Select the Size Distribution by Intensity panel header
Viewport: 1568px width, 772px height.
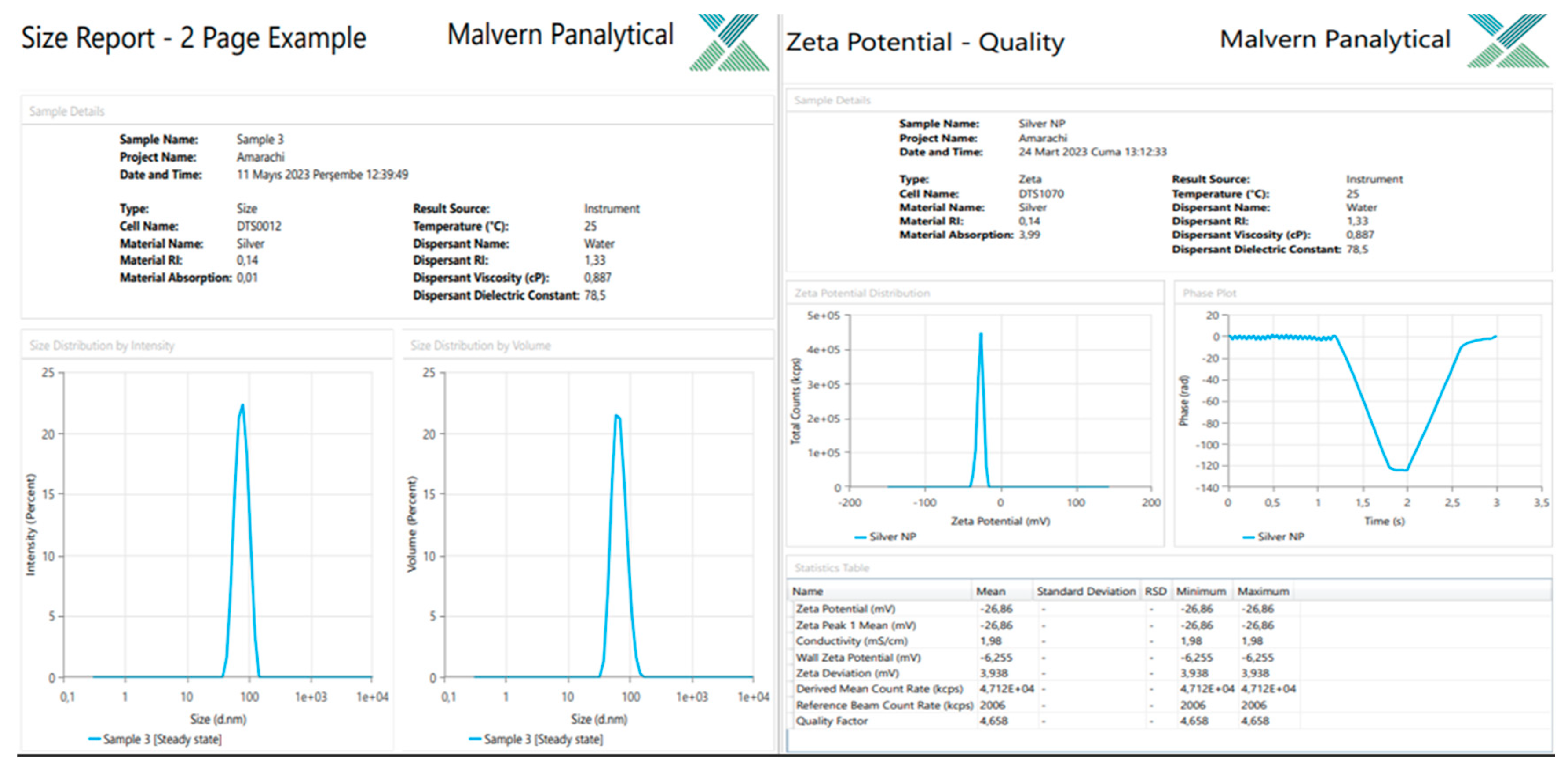pyautogui.click(x=102, y=346)
